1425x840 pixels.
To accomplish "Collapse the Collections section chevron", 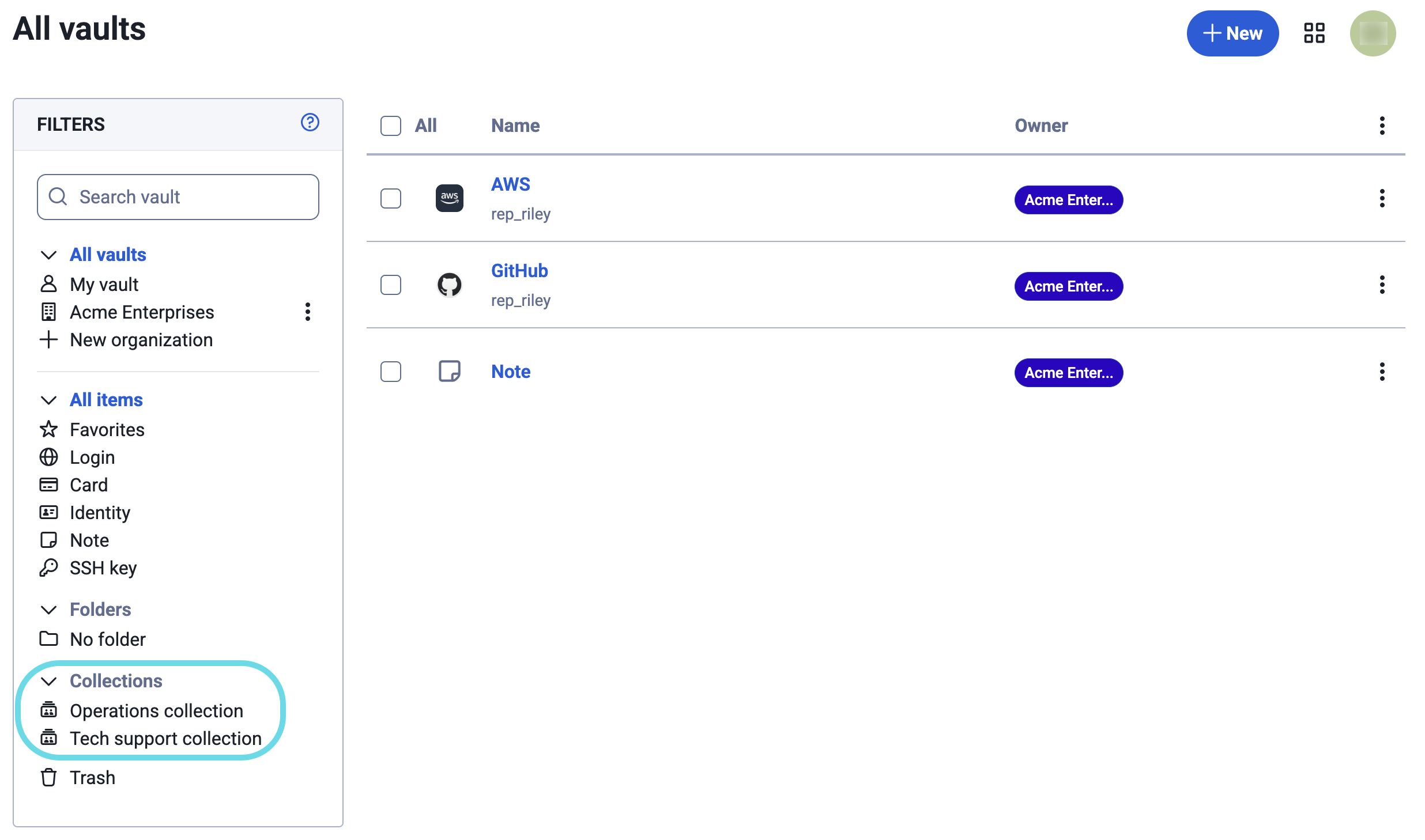I will coord(49,681).
